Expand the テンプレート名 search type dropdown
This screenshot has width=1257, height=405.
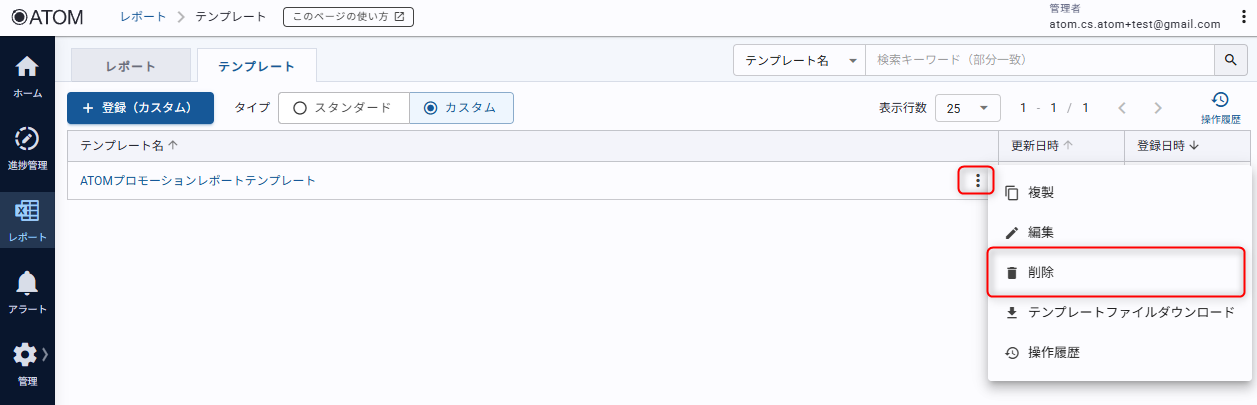click(x=799, y=61)
